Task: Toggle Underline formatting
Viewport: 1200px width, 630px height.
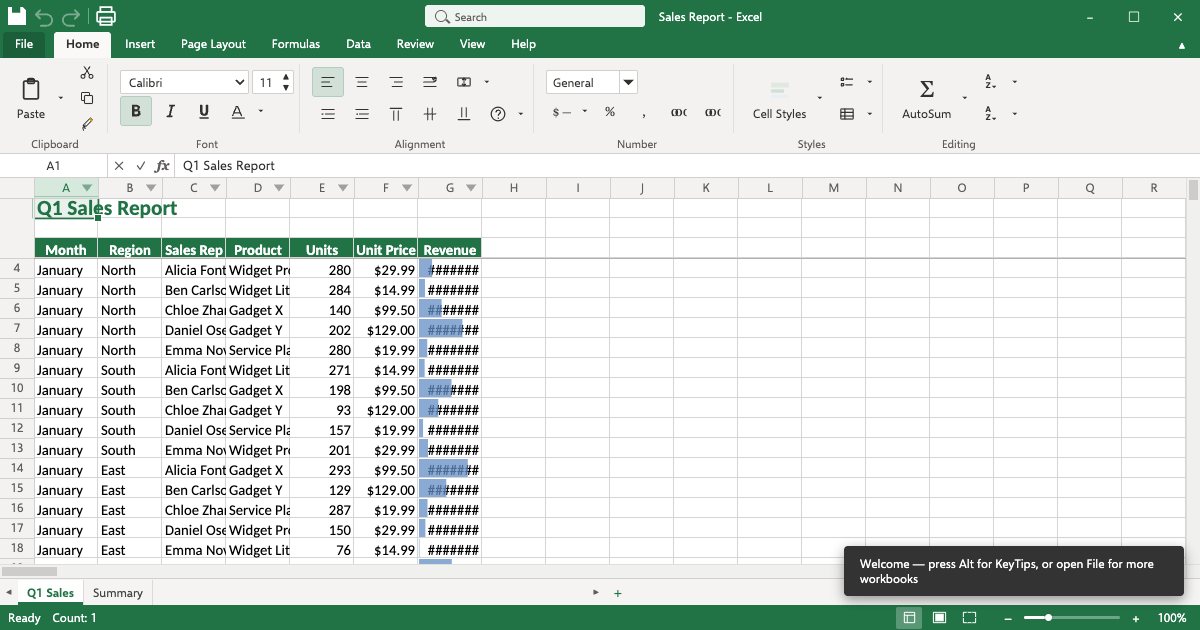Action: coord(204,111)
